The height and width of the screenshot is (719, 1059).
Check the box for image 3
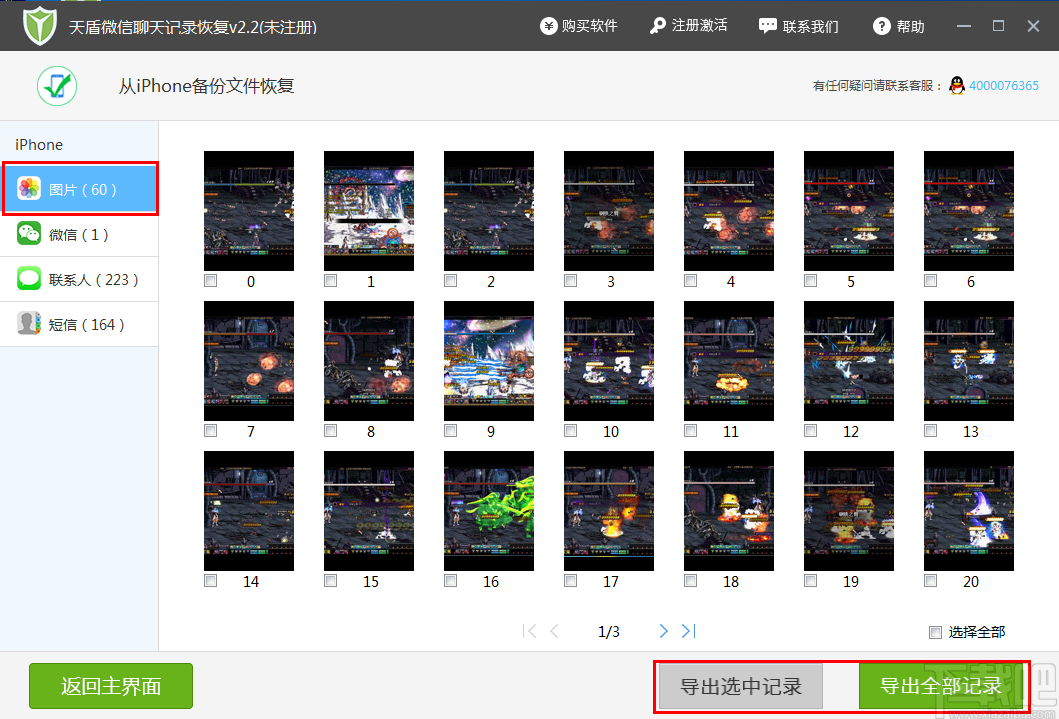[571, 280]
